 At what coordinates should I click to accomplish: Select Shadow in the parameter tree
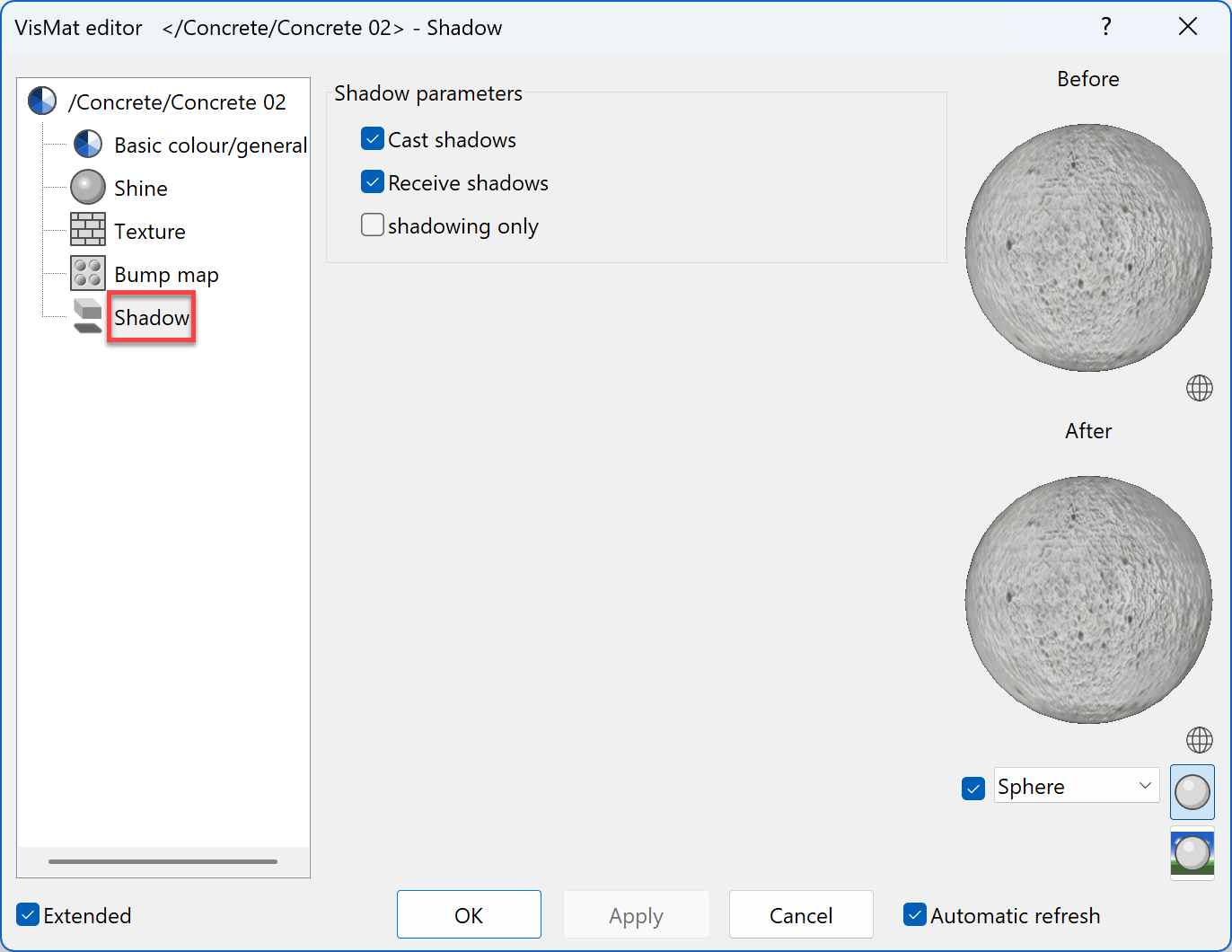pos(151,317)
